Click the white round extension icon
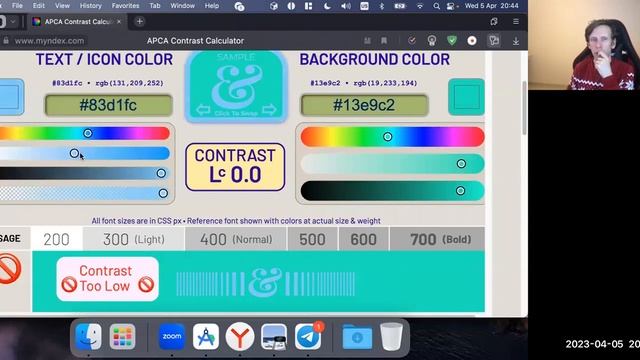640x360 pixels. click(472, 40)
